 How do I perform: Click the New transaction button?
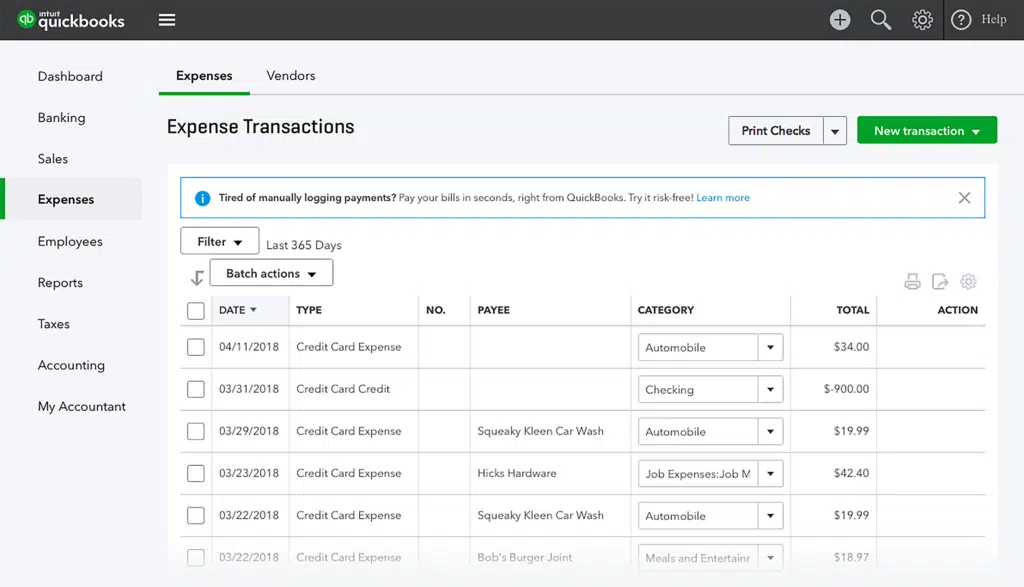[927, 131]
